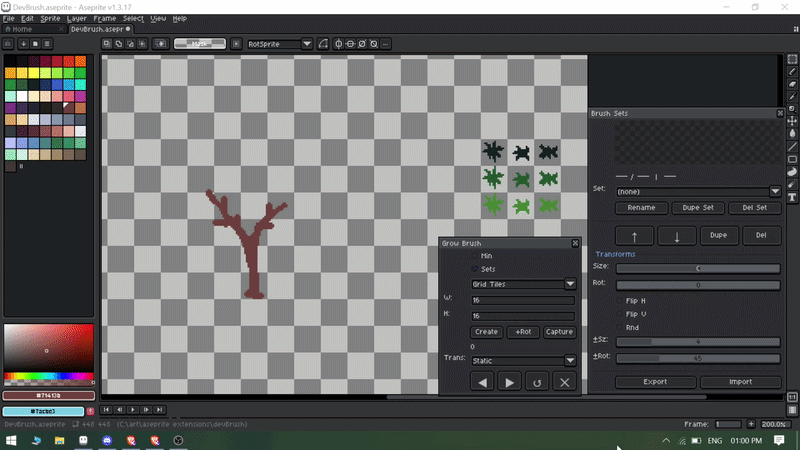Jump to the first frame
The height and width of the screenshot is (450, 800).
108,410
